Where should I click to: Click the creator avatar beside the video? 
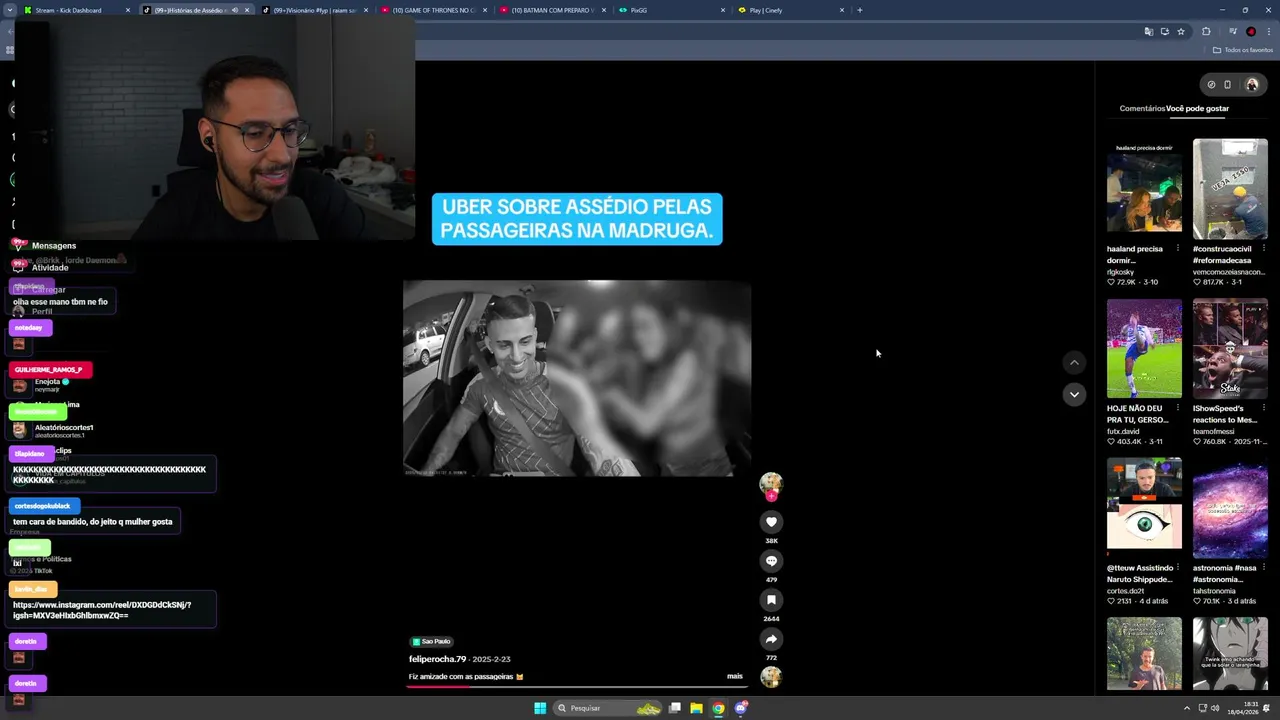(771, 484)
